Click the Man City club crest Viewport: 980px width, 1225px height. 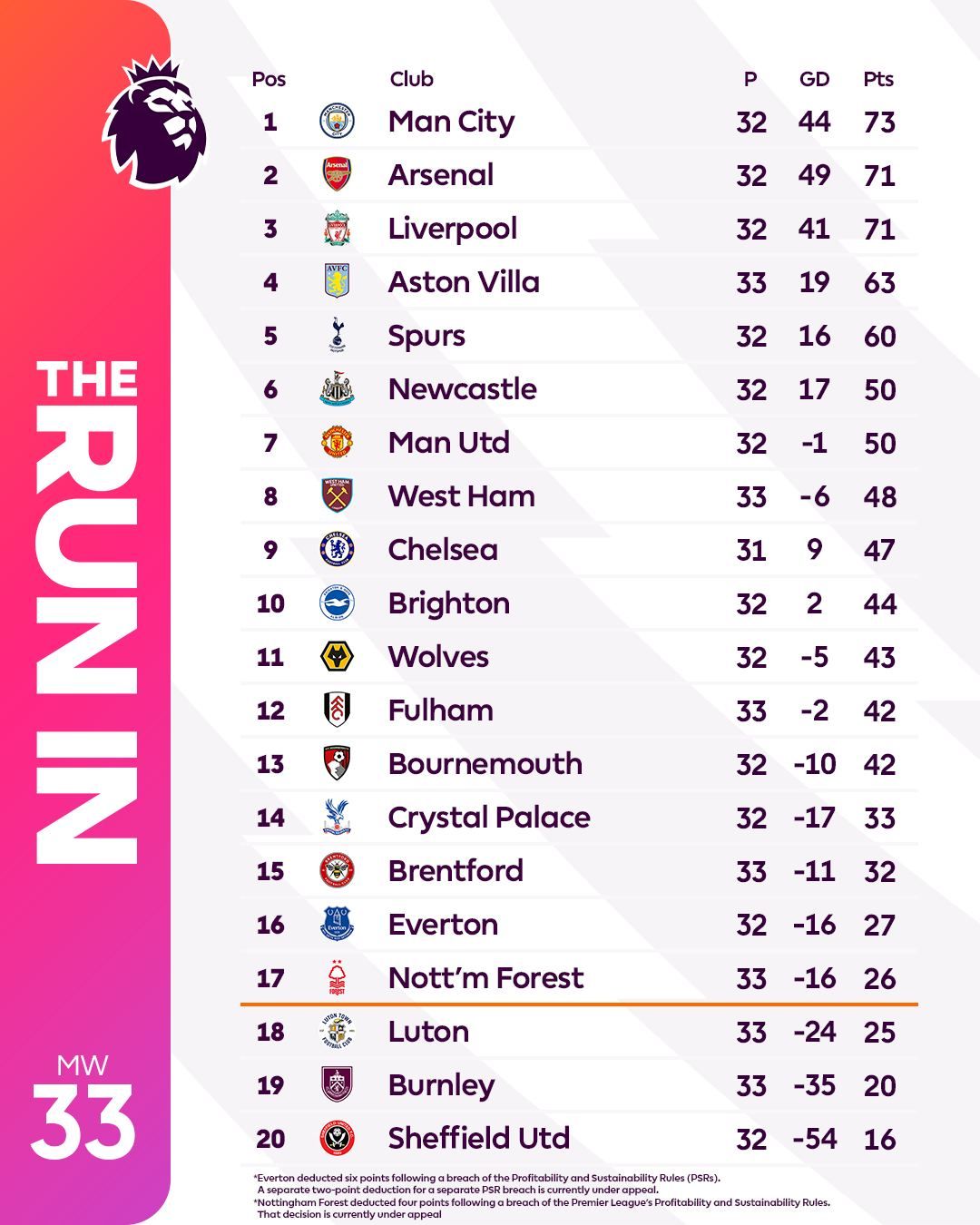click(337, 122)
